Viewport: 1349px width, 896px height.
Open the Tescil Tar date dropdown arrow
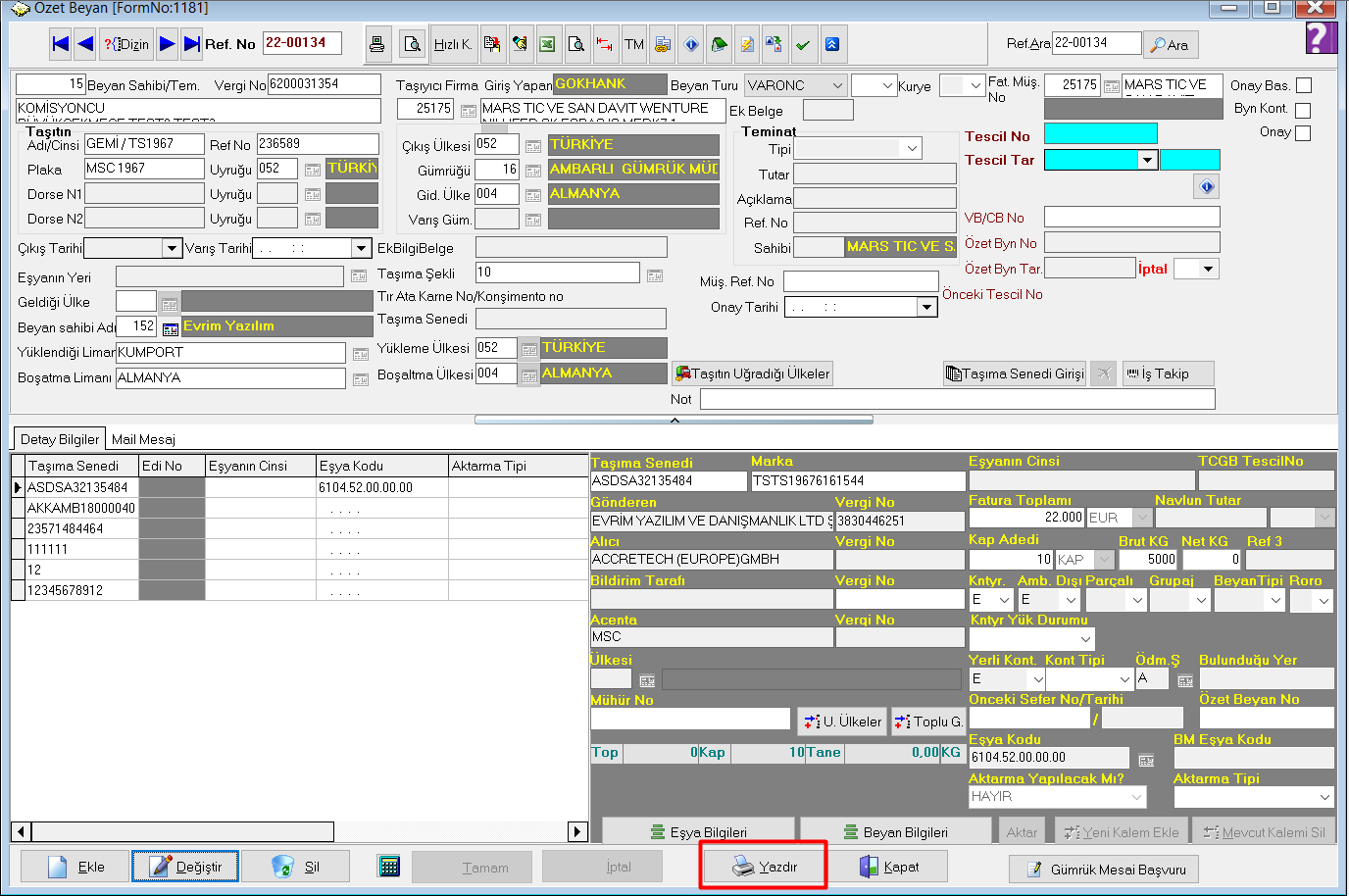pos(1147,160)
